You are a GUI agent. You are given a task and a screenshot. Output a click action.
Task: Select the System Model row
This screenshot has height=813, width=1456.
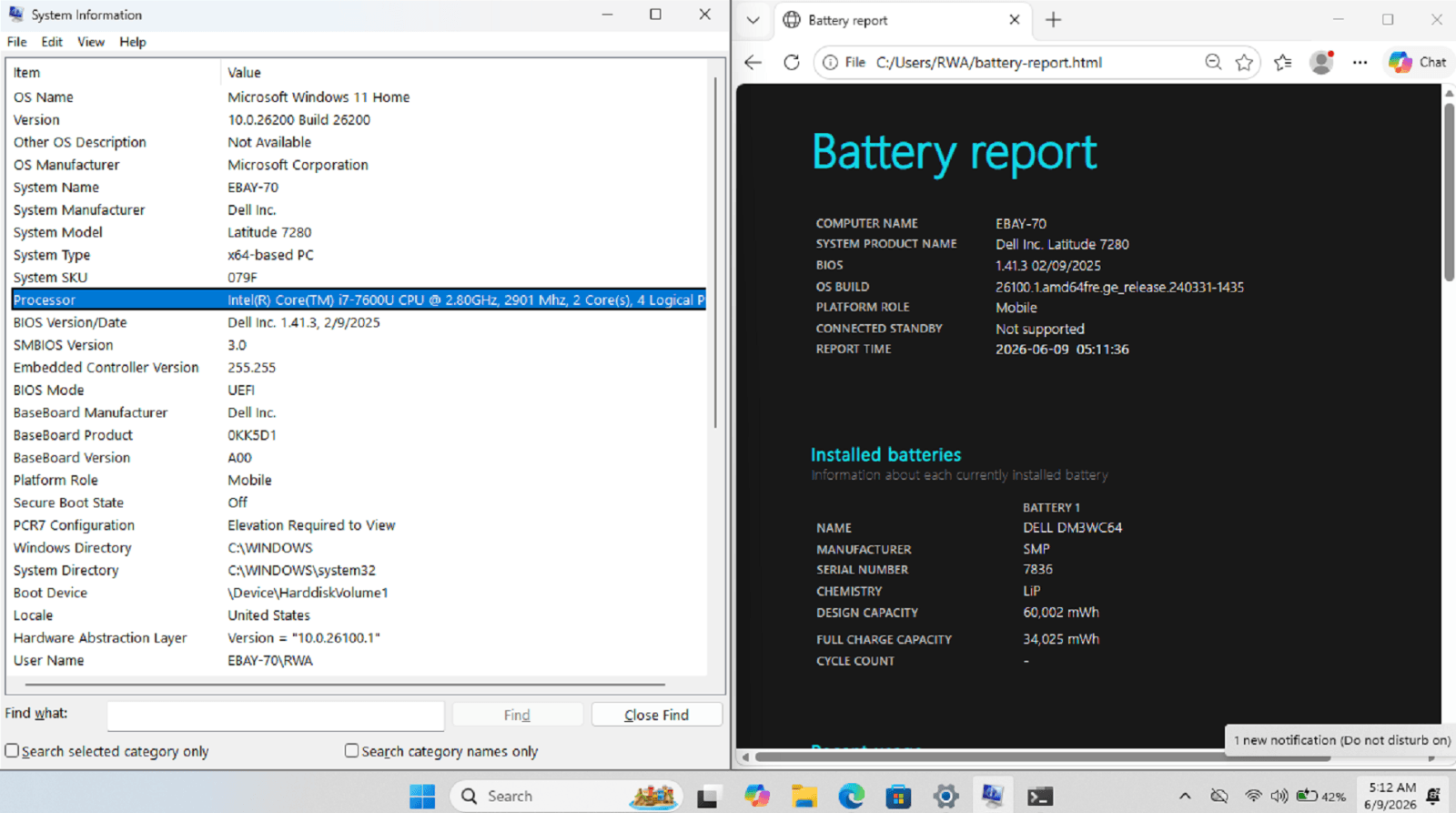tap(359, 232)
